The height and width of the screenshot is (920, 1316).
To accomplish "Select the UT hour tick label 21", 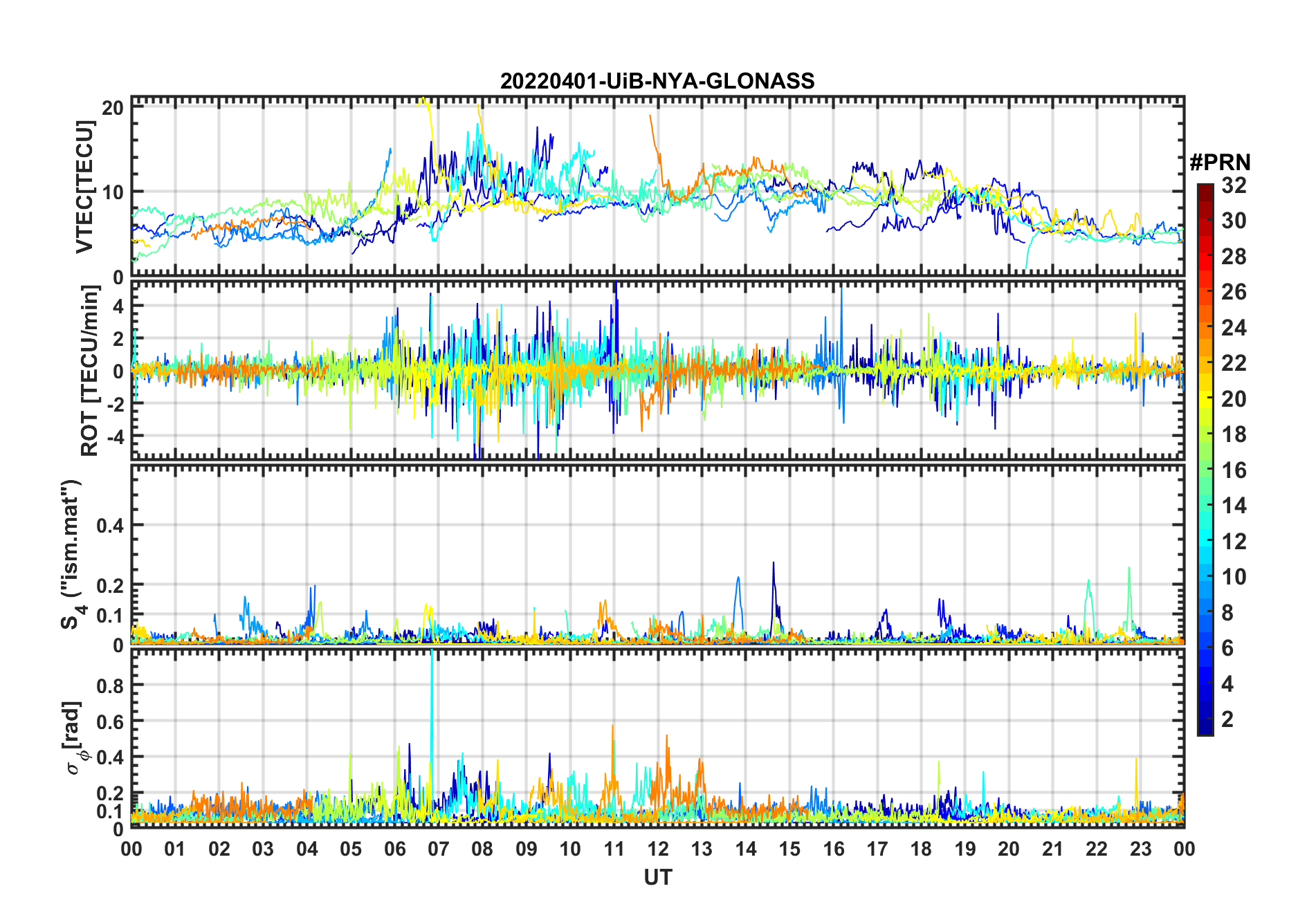I will [x=1053, y=849].
